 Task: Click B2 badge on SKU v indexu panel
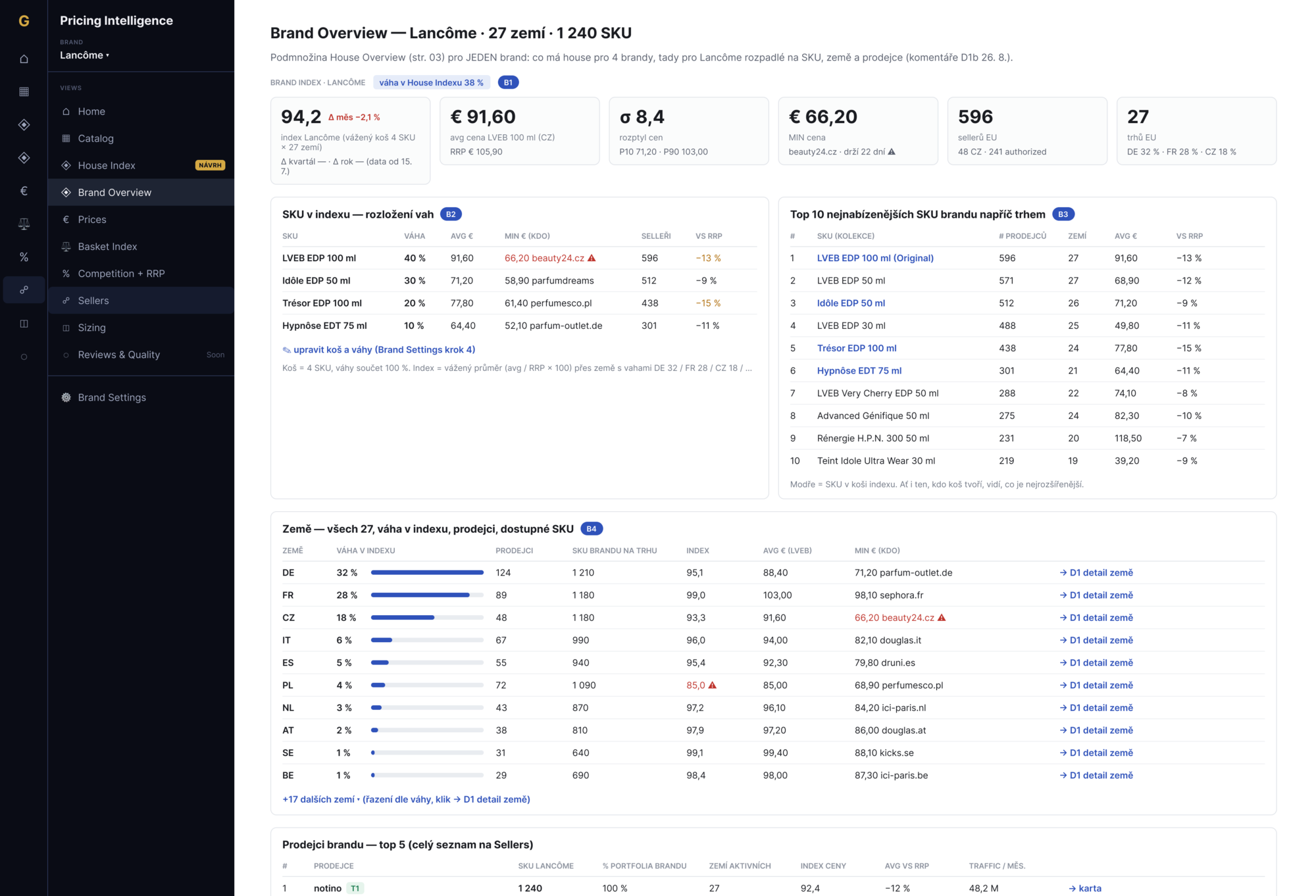coord(451,214)
